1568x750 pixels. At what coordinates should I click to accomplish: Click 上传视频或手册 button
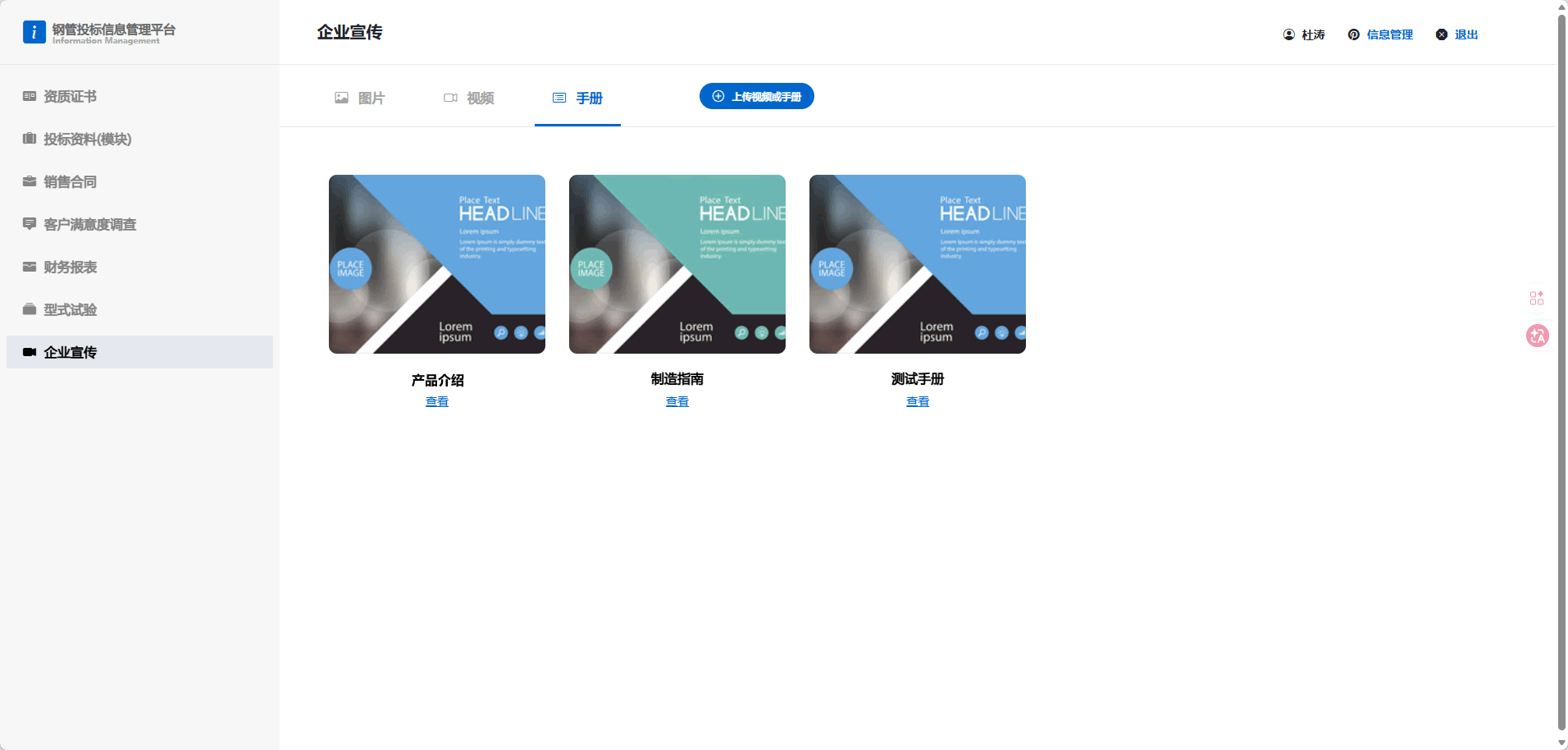pos(757,96)
